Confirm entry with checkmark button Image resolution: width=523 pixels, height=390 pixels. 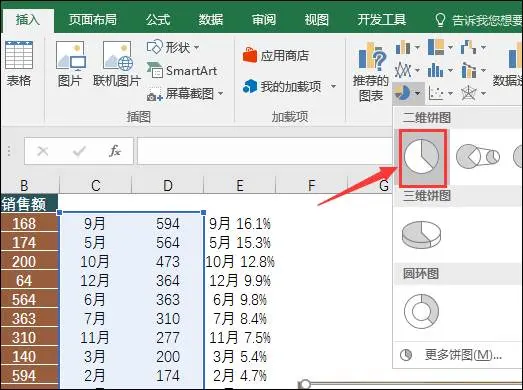tap(79, 151)
